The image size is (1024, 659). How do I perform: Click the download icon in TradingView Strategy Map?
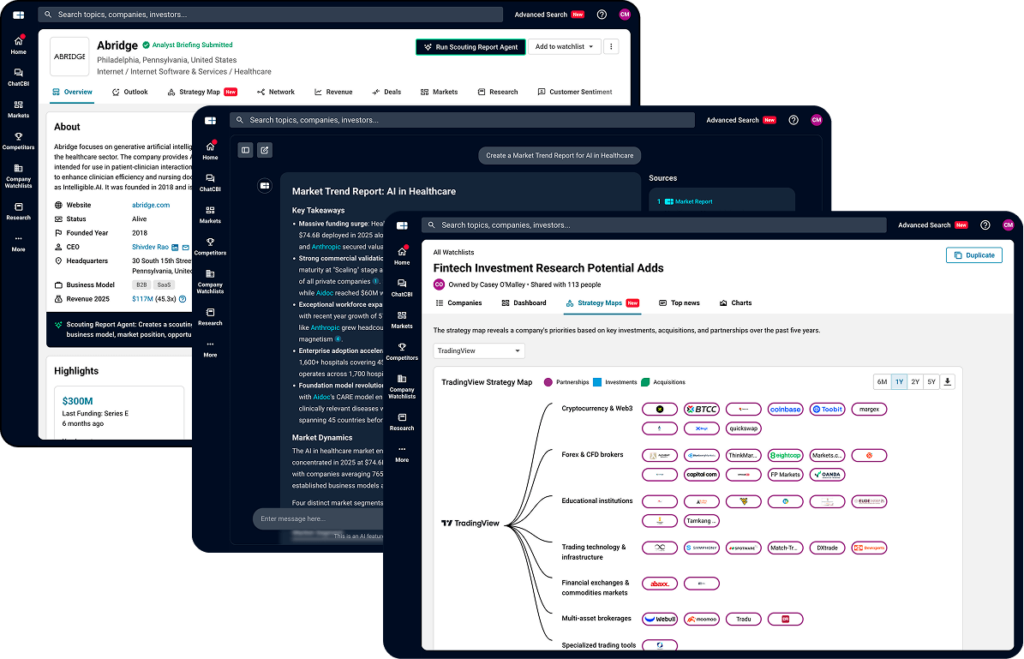pos(947,381)
